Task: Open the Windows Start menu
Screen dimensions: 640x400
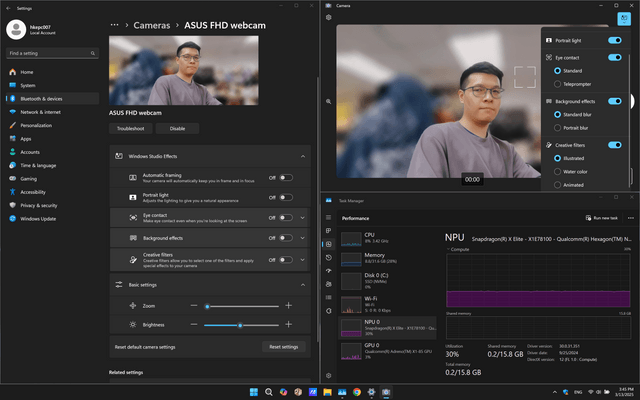Action: pyautogui.click(x=253, y=392)
